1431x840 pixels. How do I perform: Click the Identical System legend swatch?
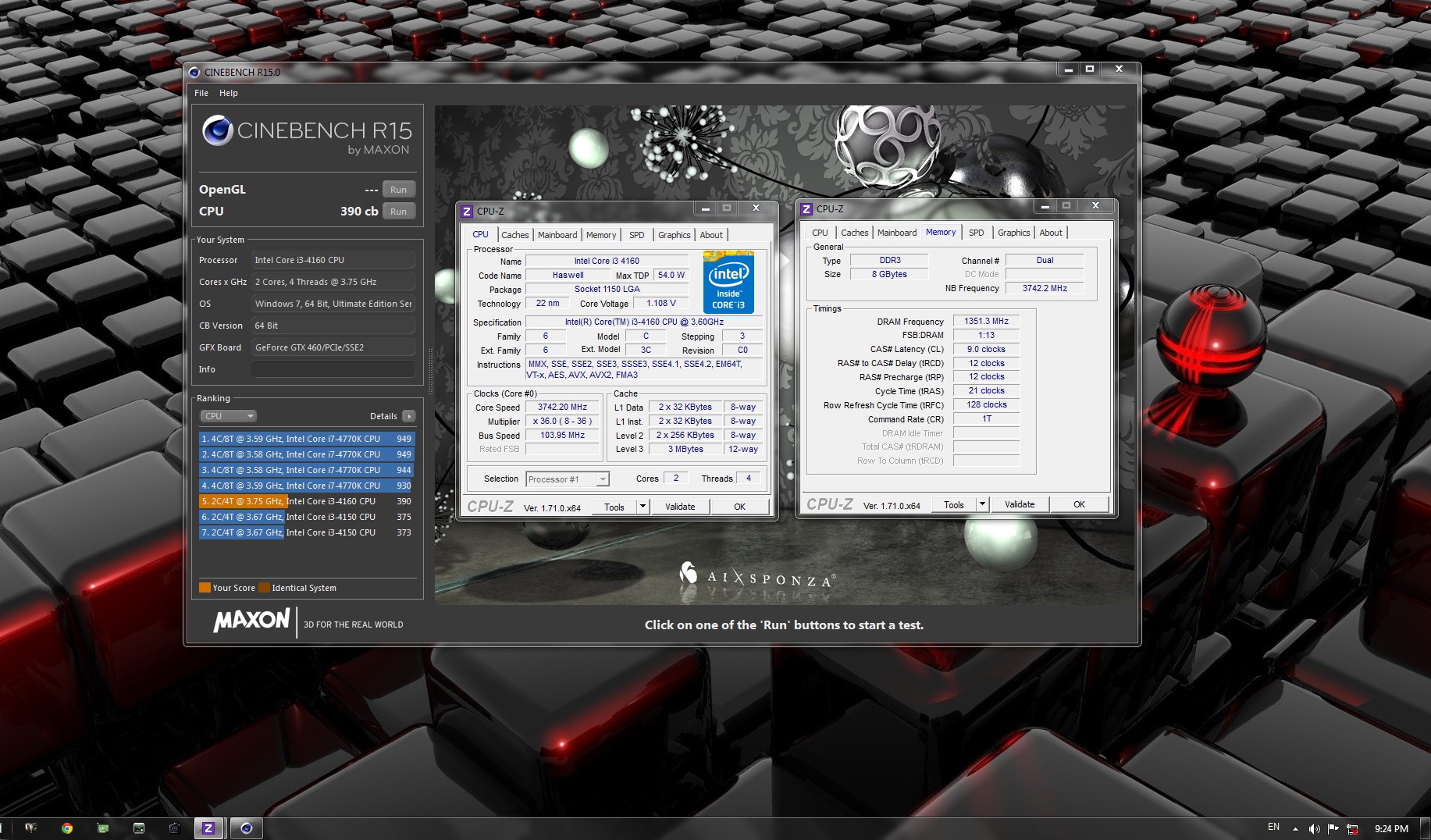[264, 588]
